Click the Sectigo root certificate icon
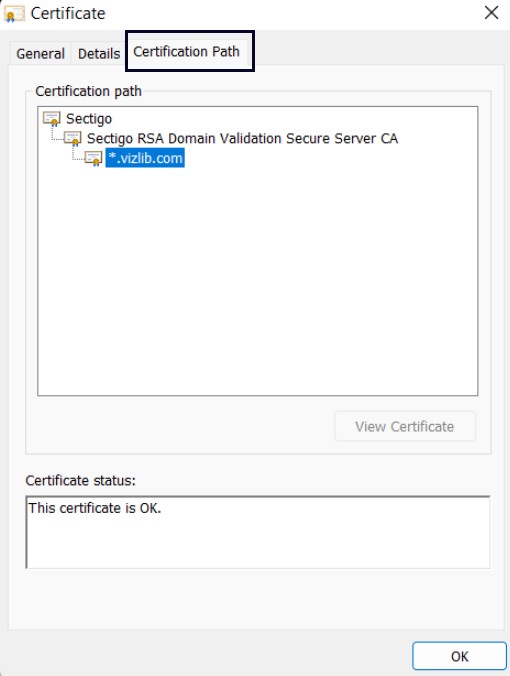 [x=52, y=119]
